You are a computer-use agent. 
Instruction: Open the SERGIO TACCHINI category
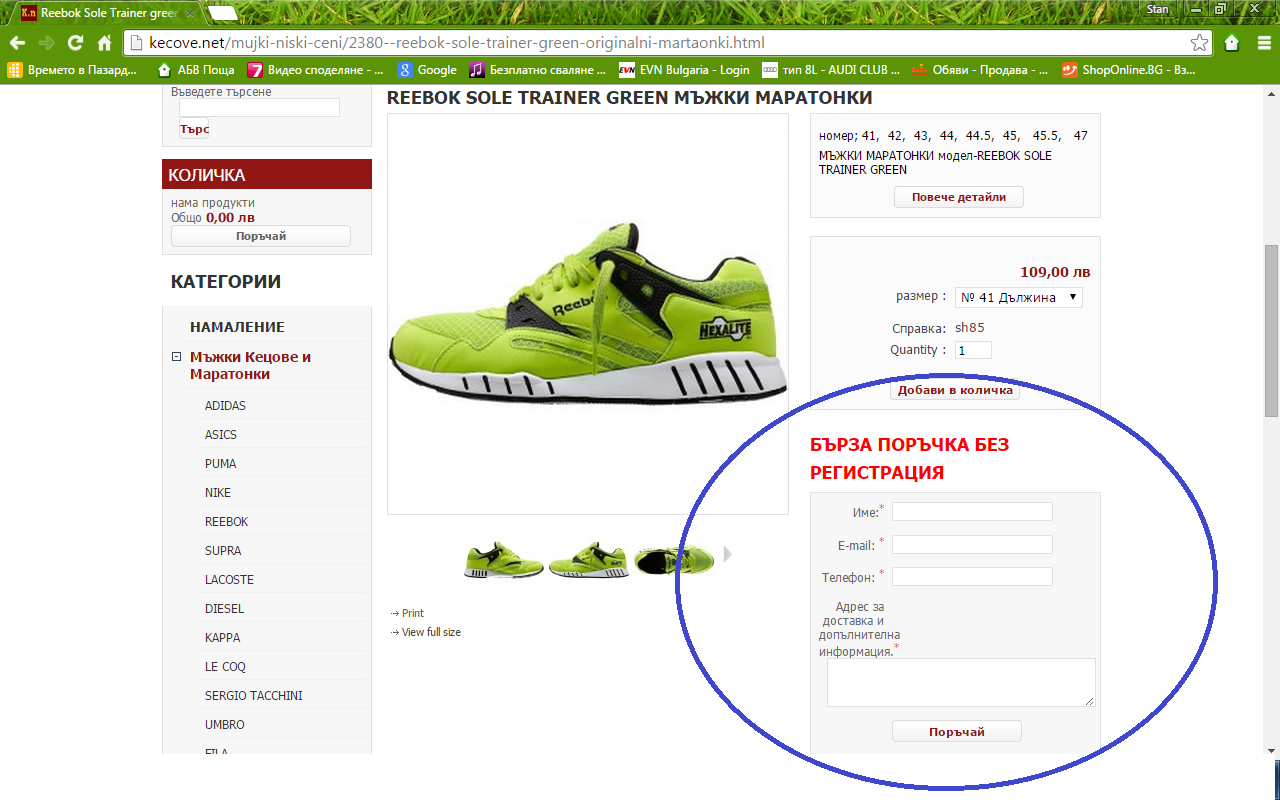(253, 696)
